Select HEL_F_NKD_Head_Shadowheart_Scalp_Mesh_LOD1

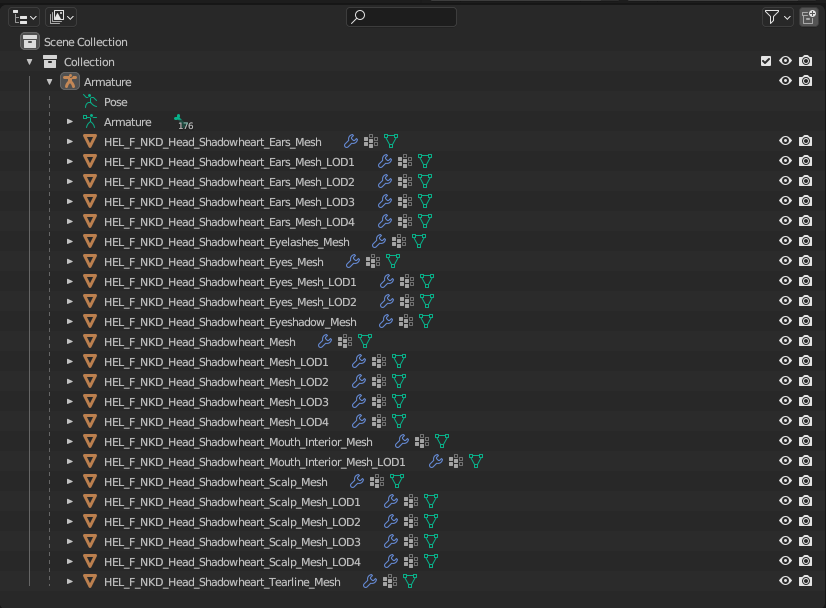click(x=232, y=503)
